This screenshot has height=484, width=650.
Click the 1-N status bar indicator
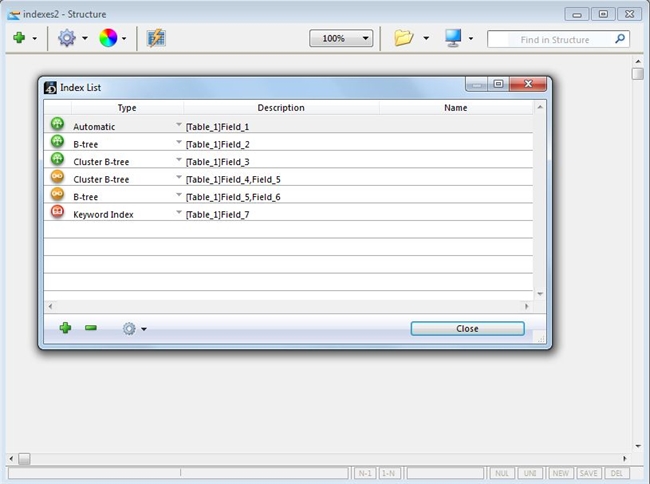point(388,473)
